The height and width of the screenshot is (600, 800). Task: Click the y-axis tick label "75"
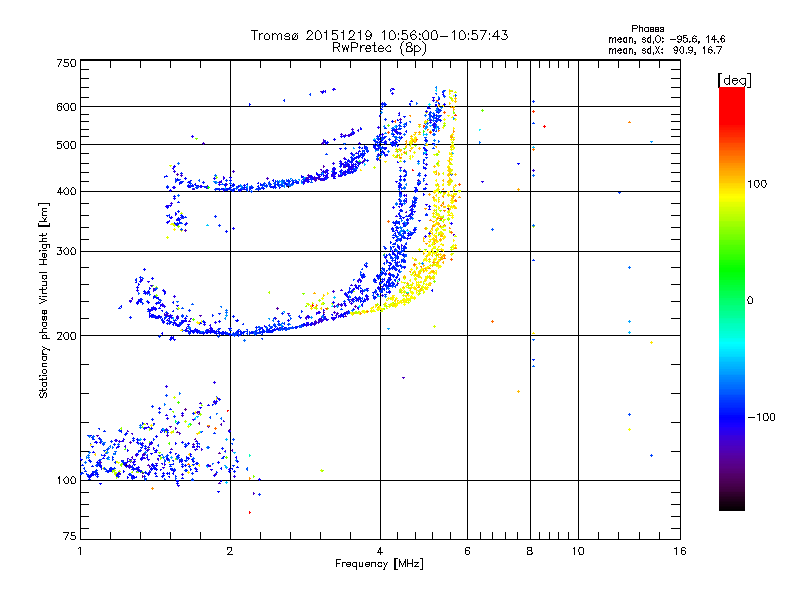tap(70, 536)
